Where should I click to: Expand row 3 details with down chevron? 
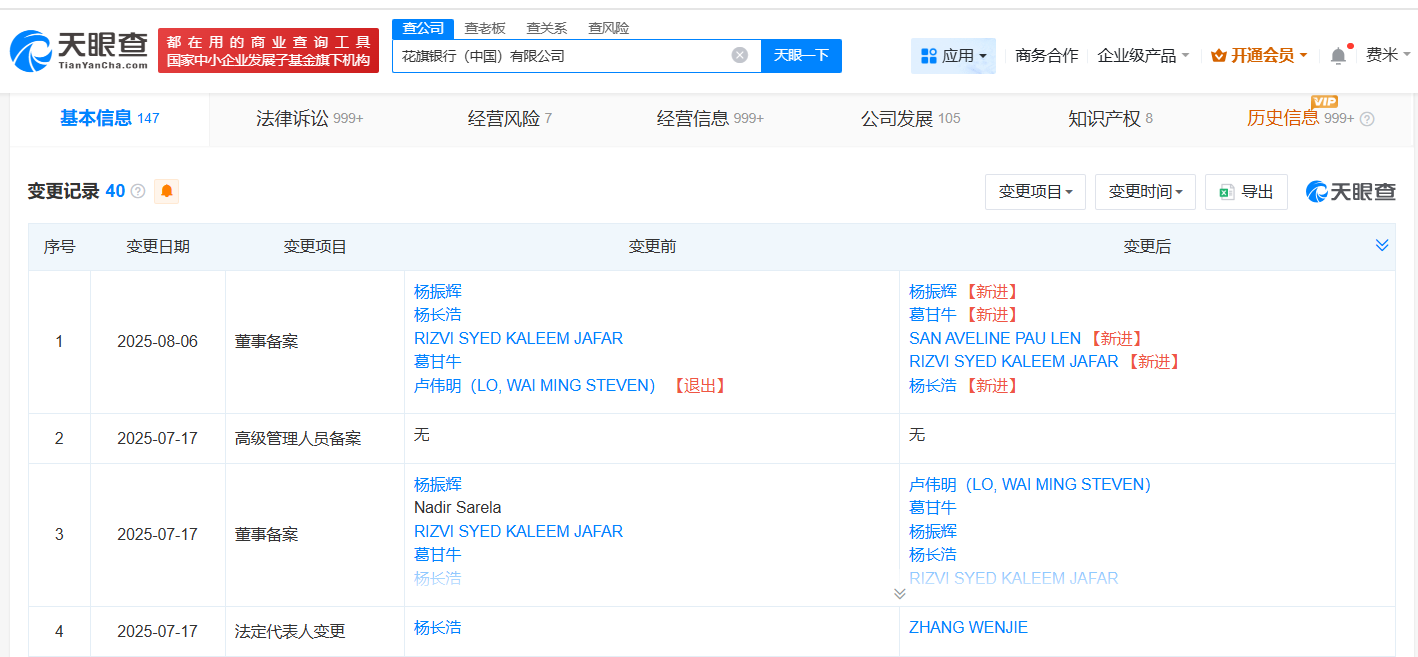(x=899, y=593)
